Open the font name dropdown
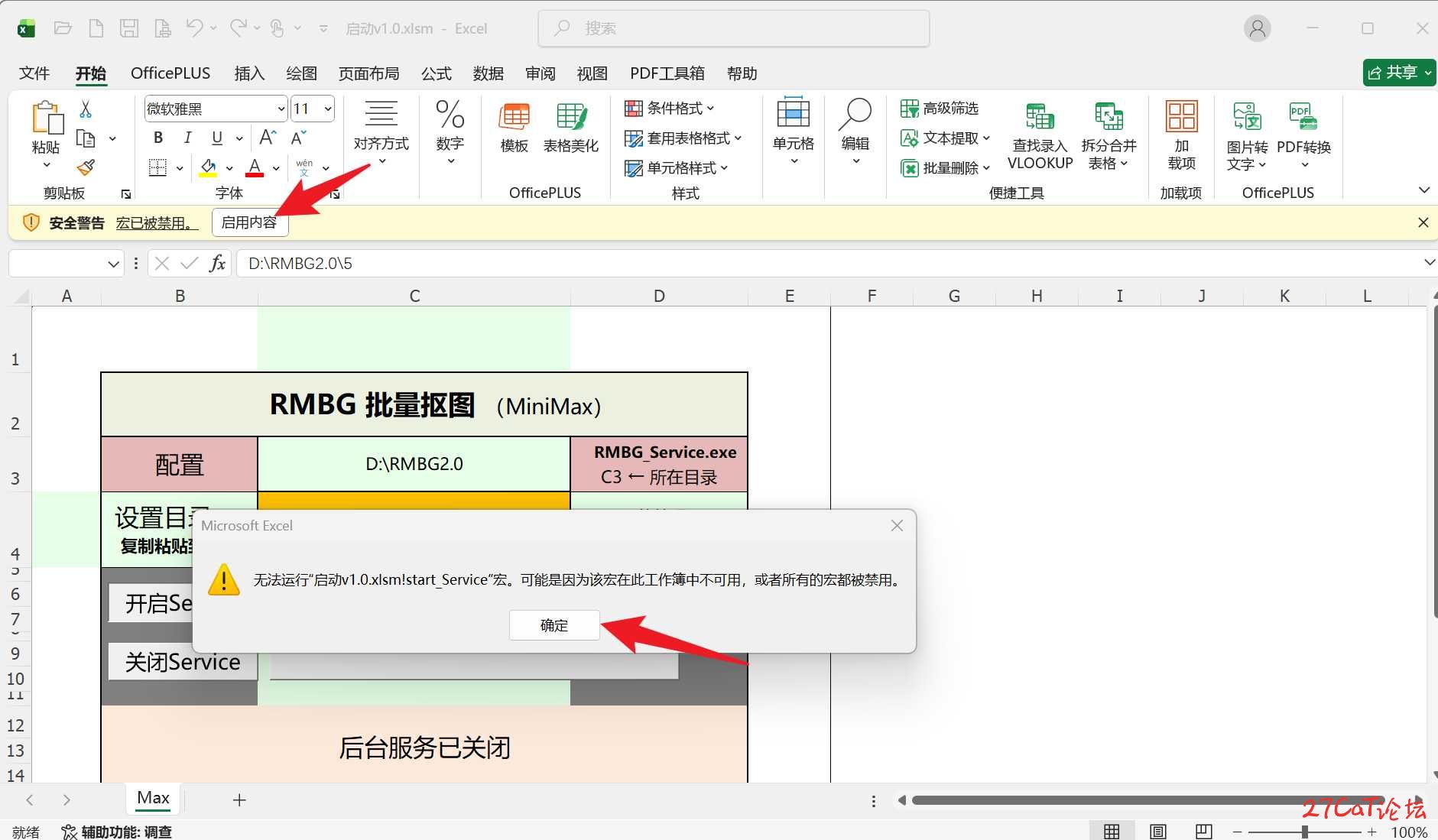The image size is (1438, 840). click(x=281, y=109)
